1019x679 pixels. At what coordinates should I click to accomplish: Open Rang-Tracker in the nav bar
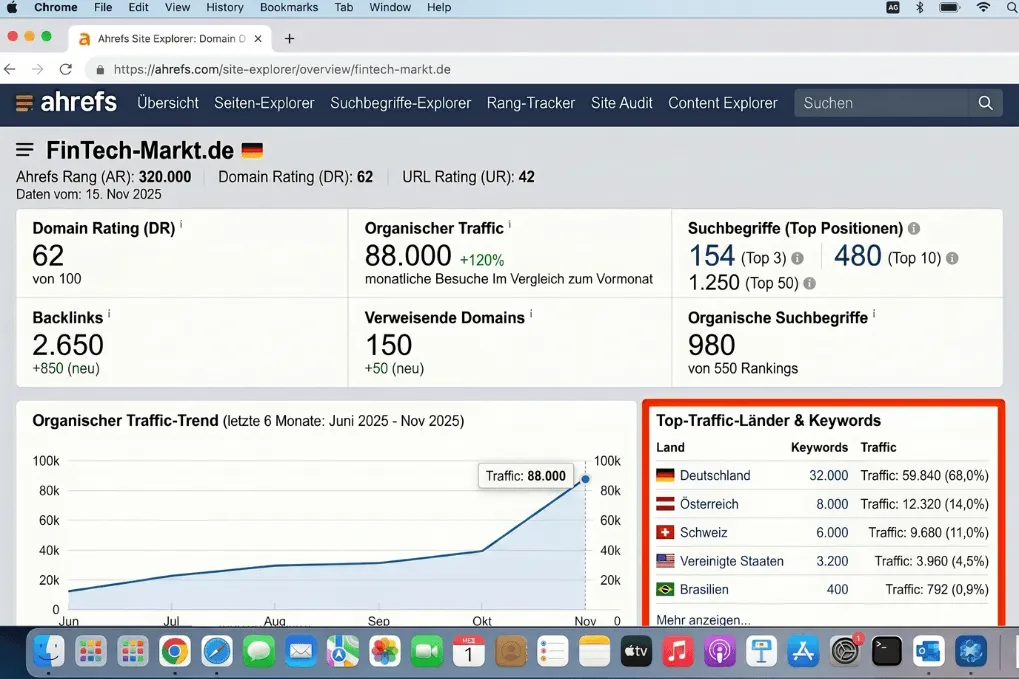tap(530, 103)
